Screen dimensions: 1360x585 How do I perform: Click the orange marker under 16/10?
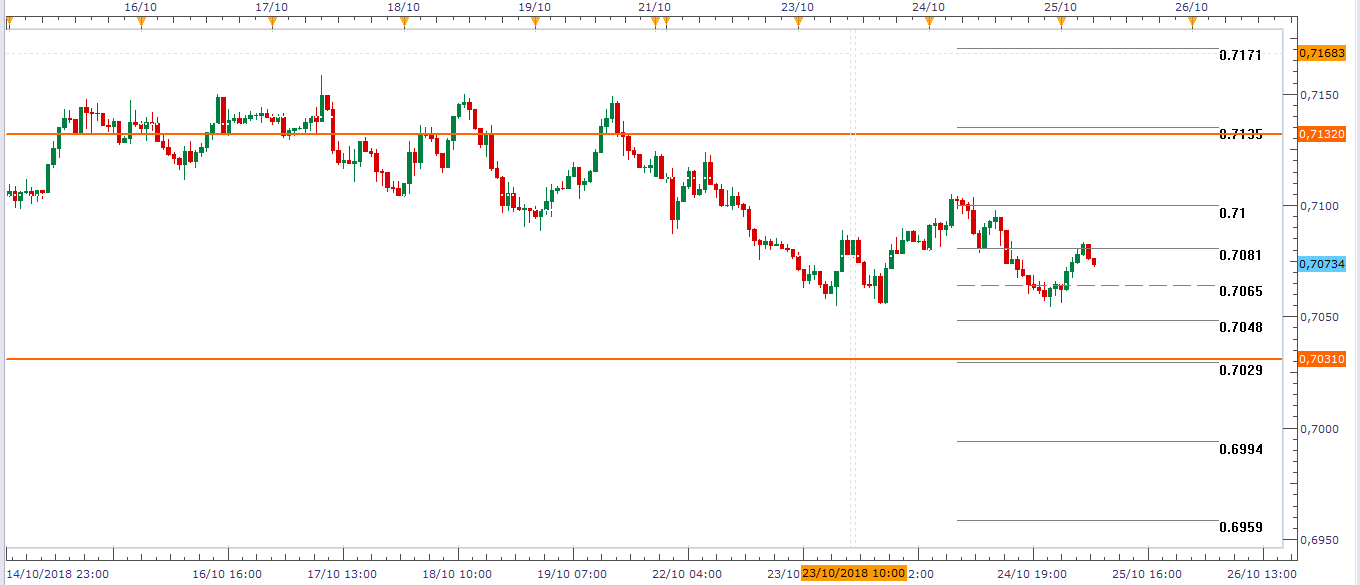click(x=141, y=21)
